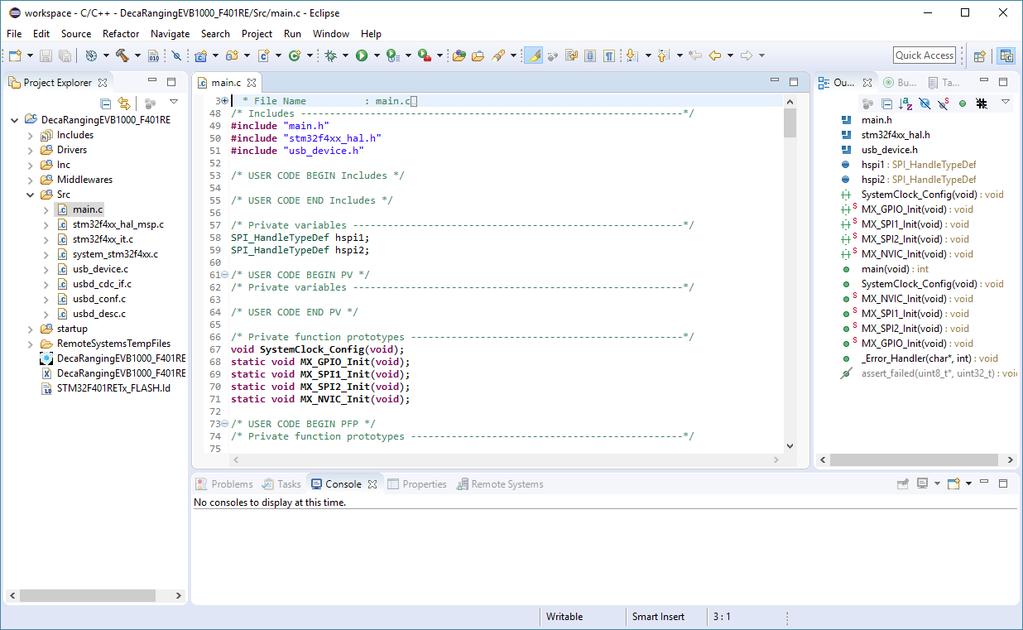Click the Debug bug toolbar icon
Screen dimensions: 1023x630
pos(331,55)
